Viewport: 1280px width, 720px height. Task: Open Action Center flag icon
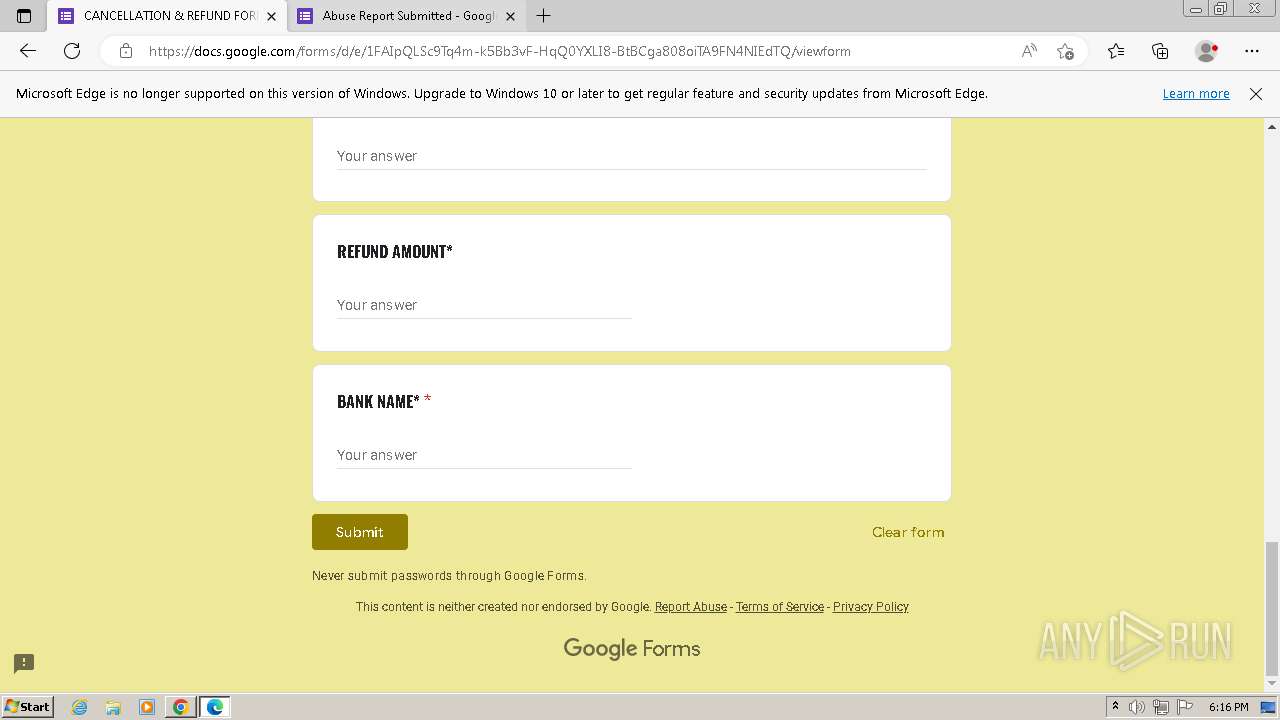[1185, 707]
